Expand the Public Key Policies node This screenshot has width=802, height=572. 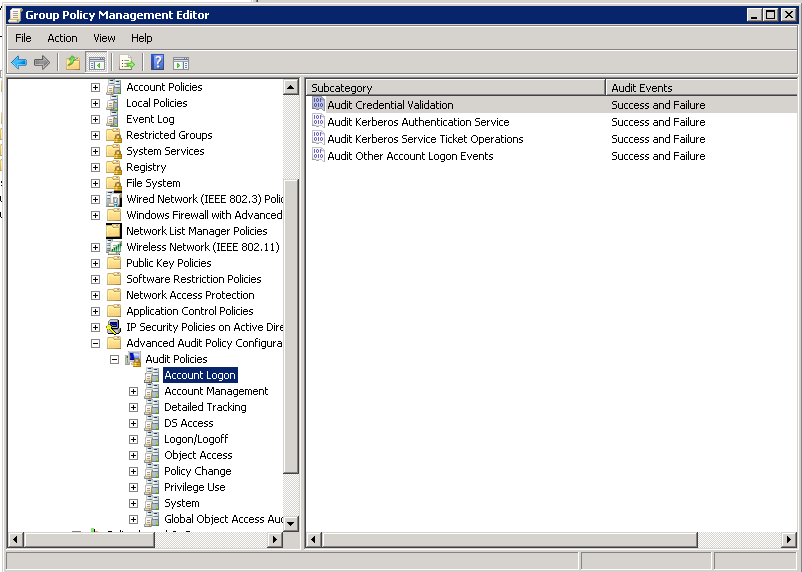pyautogui.click(x=95, y=263)
